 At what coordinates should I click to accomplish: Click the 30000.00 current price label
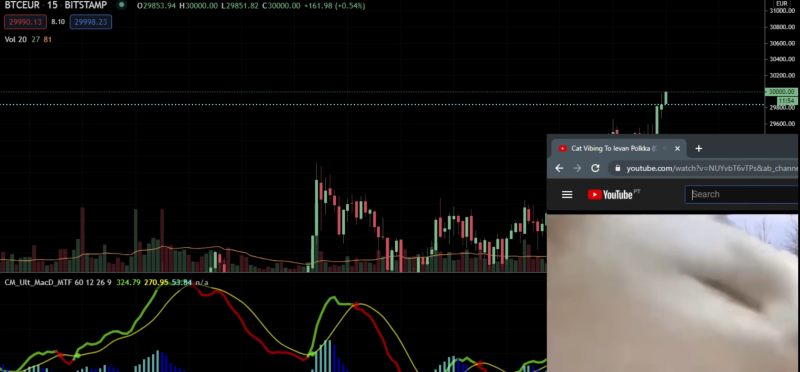[781, 92]
